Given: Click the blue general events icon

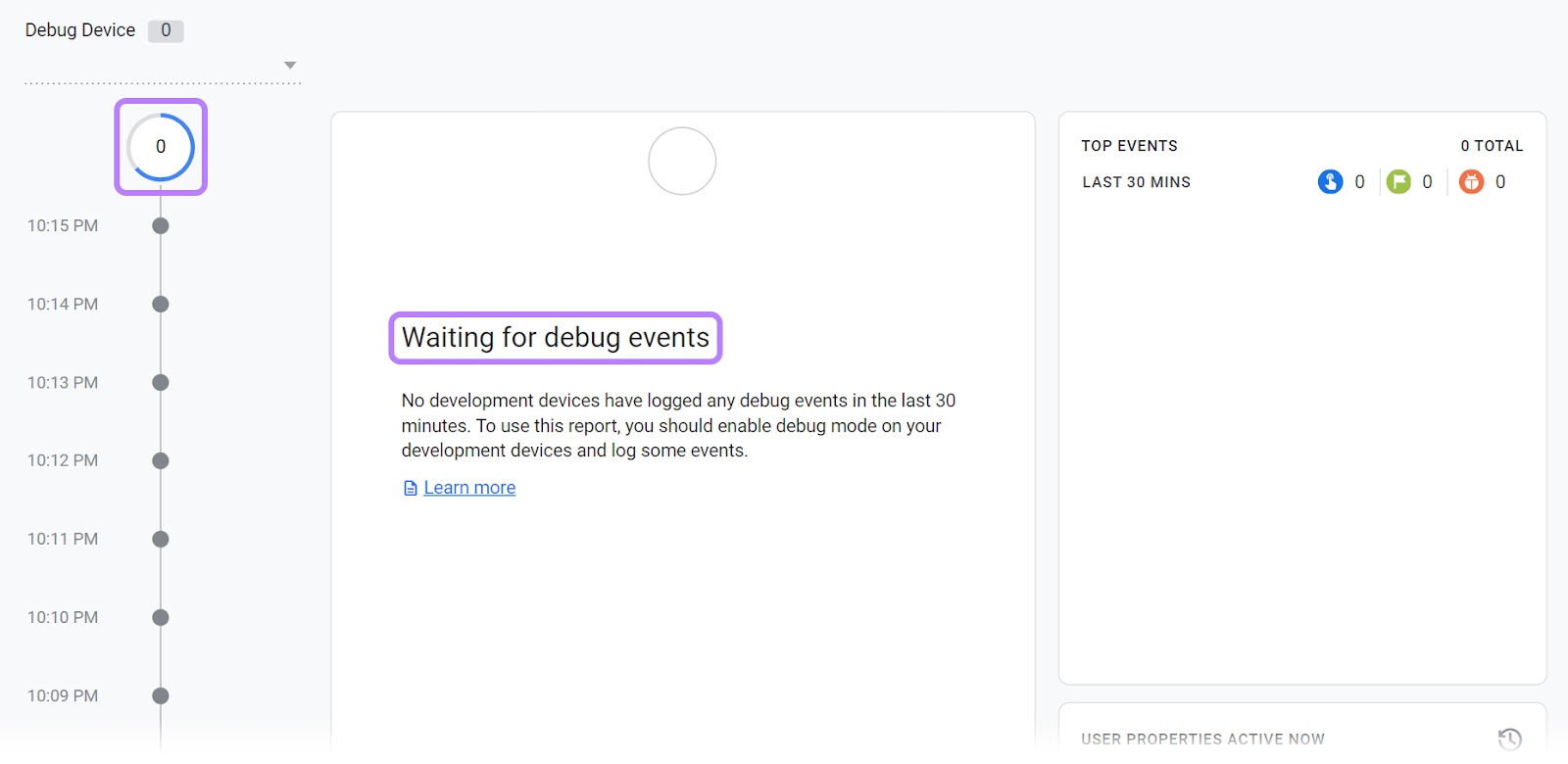Looking at the screenshot, I should point(1330,182).
